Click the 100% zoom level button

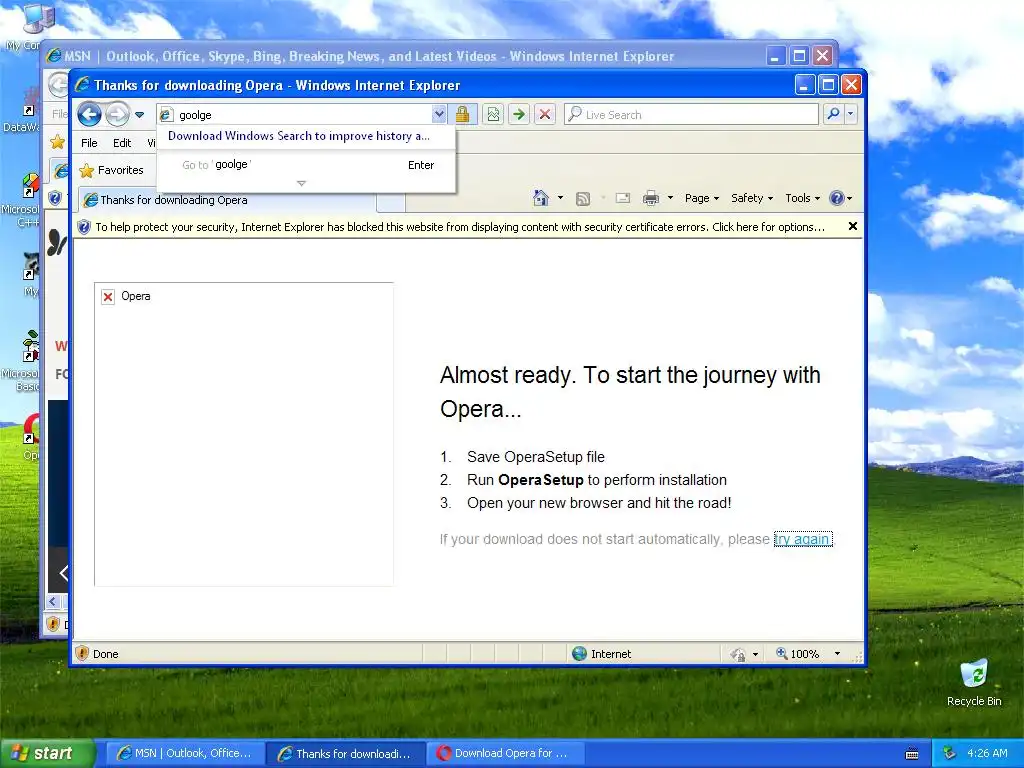point(797,654)
